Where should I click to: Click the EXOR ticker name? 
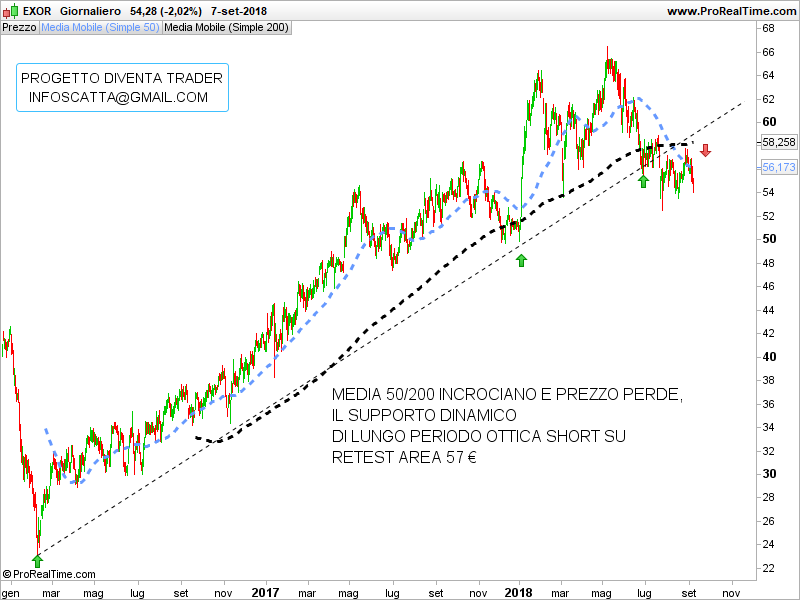[x=37, y=11]
